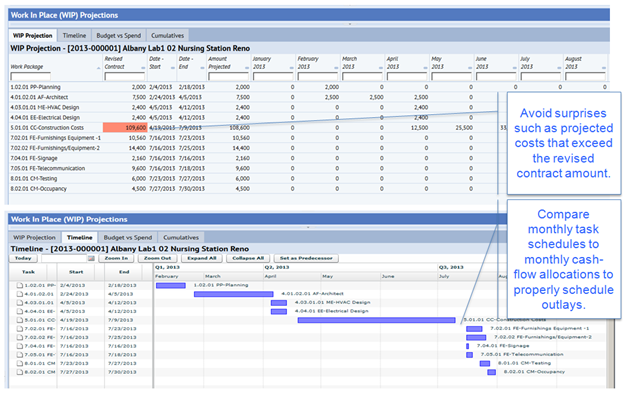Select task icon for 7.02.01 FE row
Screen dimensions: 628x394
20,329
